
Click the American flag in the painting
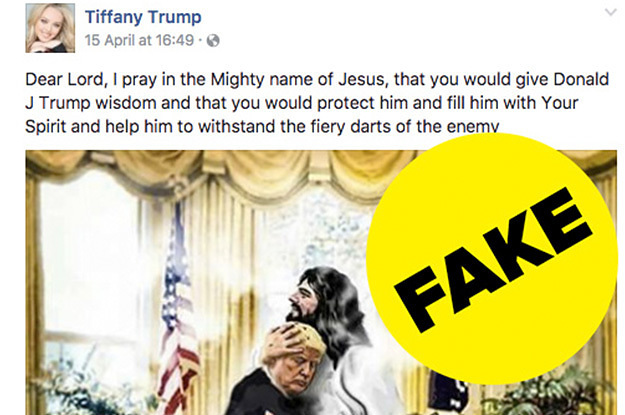coord(177,311)
